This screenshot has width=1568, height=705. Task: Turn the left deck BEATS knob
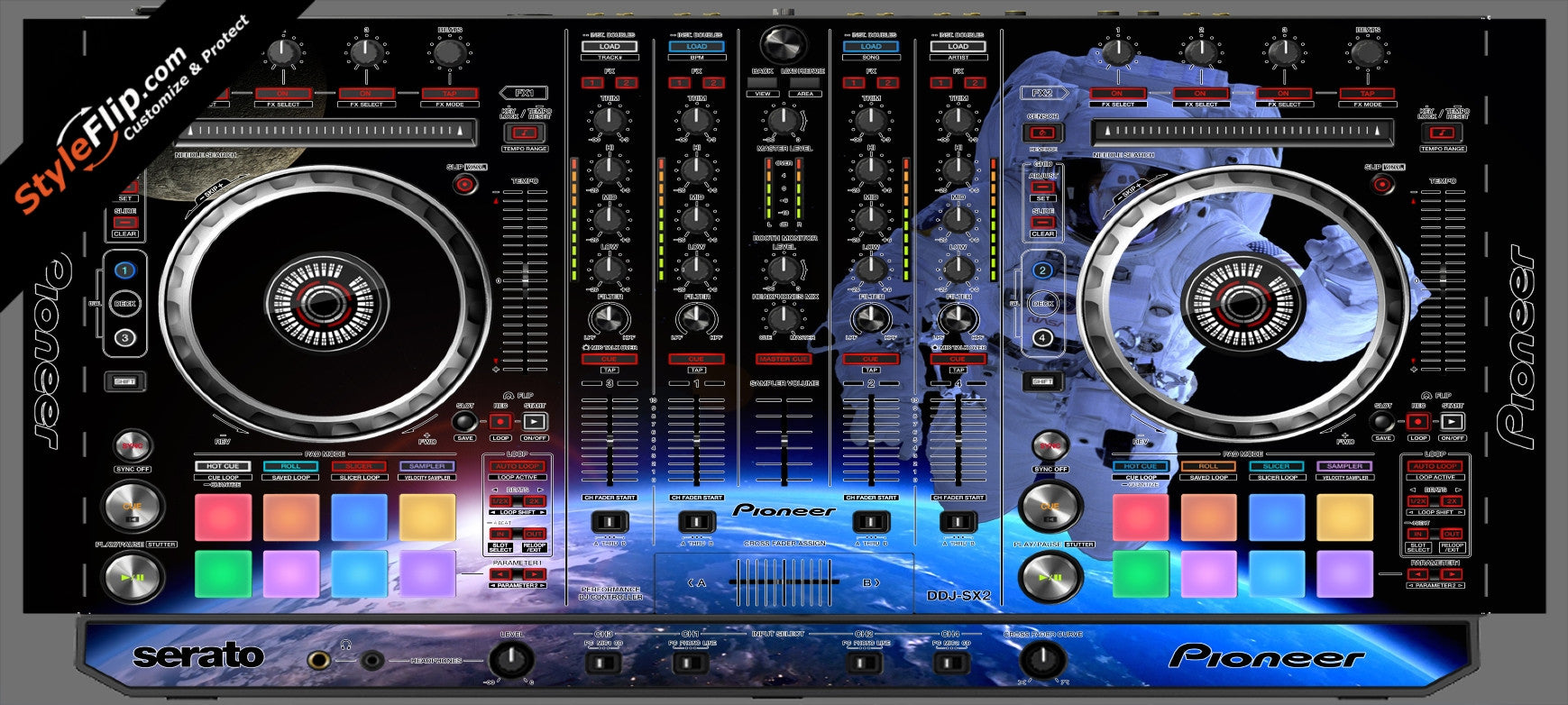pos(449,54)
